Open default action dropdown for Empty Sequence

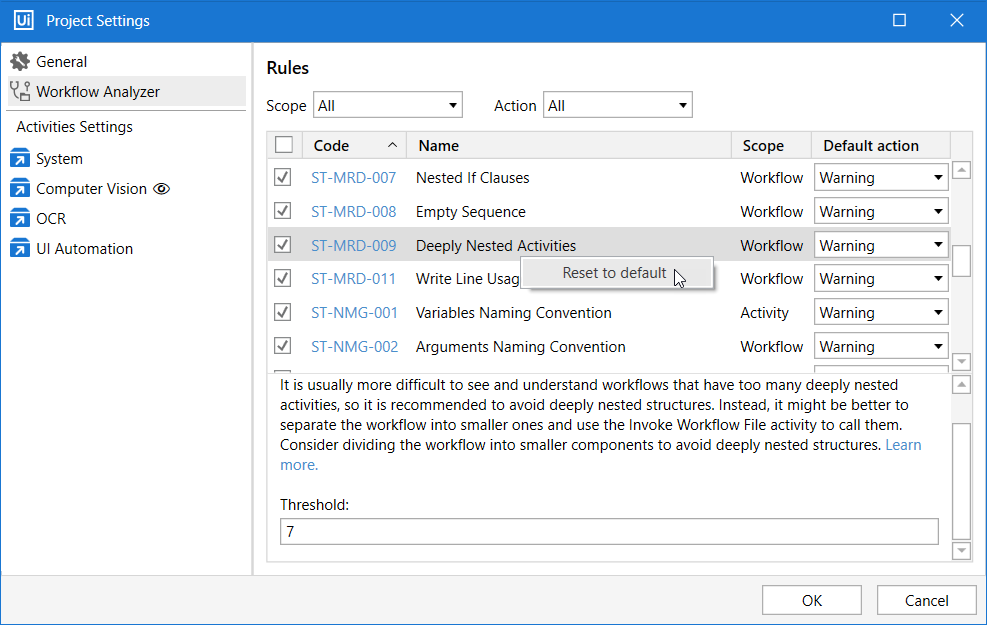point(881,212)
